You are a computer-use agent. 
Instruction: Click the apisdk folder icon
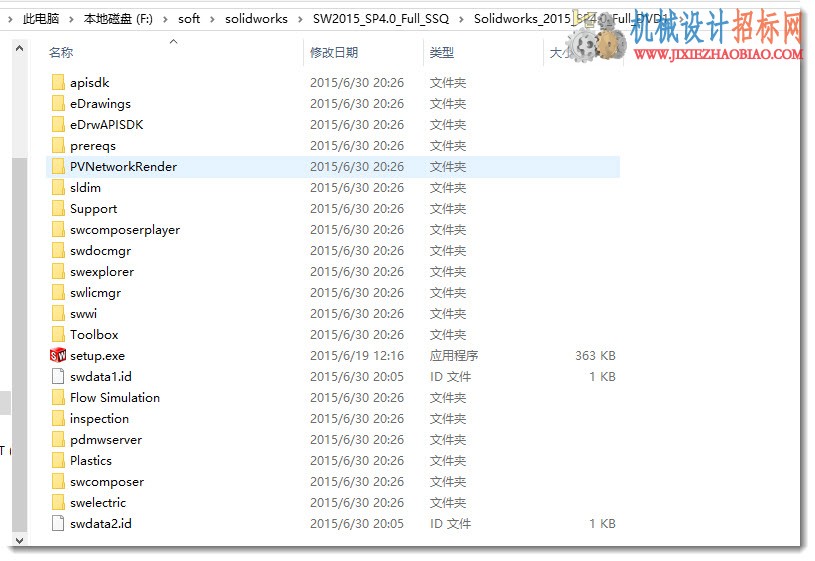click(x=58, y=82)
